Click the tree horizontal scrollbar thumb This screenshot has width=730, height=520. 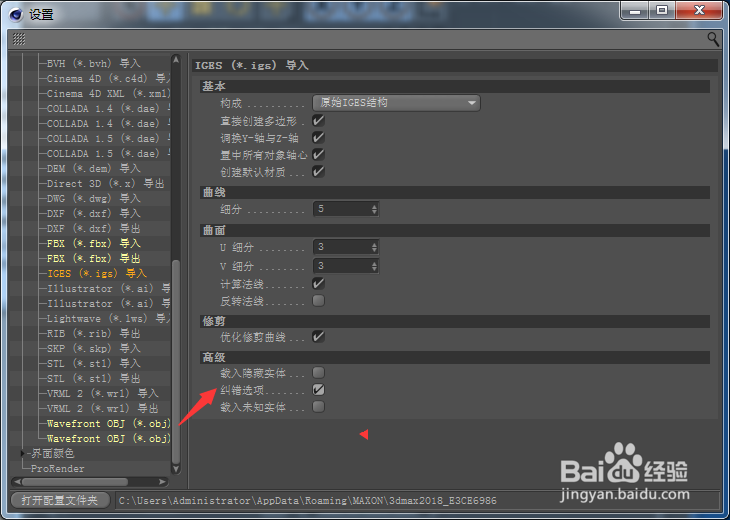(x=74, y=482)
